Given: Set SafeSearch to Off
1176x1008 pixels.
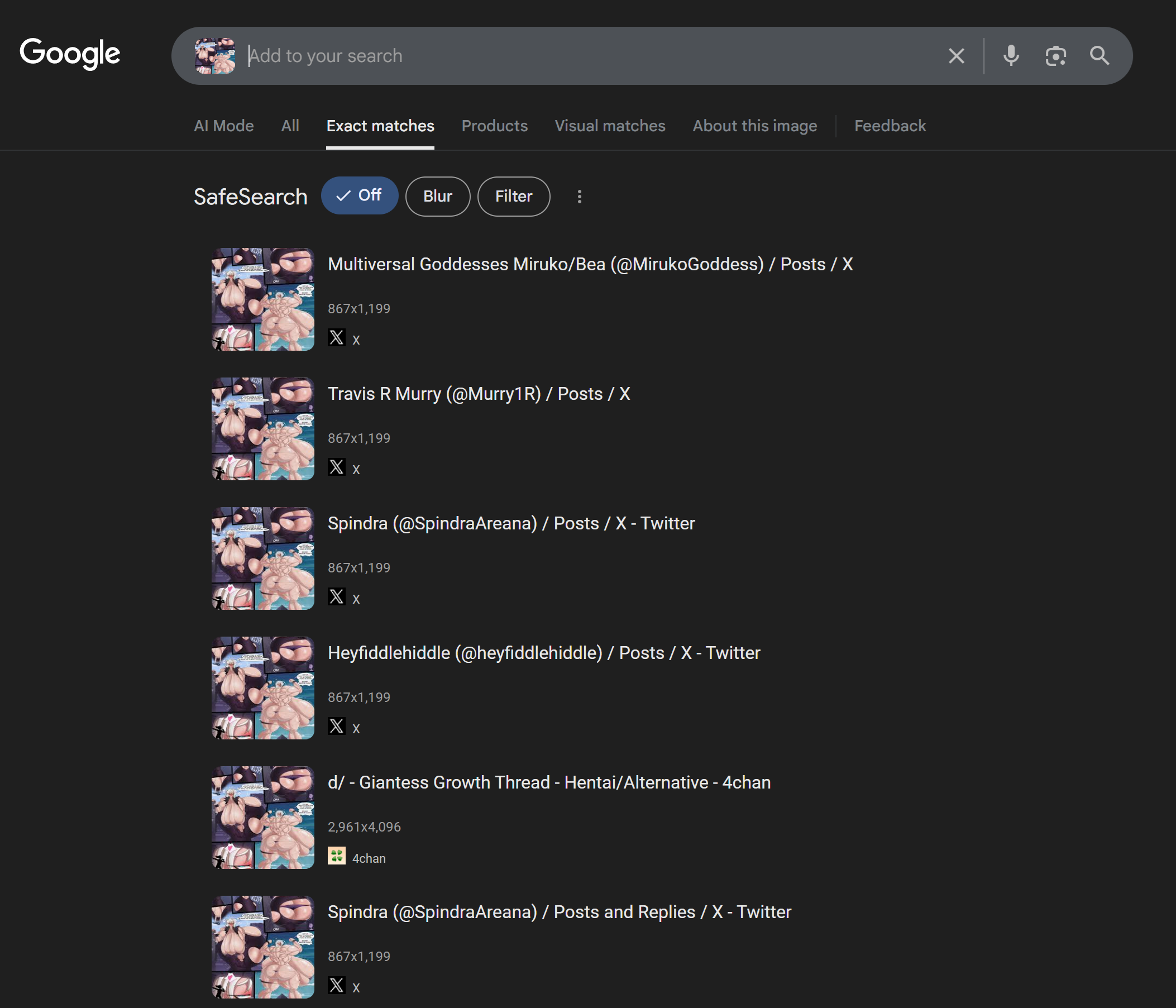Looking at the screenshot, I should (359, 196).
